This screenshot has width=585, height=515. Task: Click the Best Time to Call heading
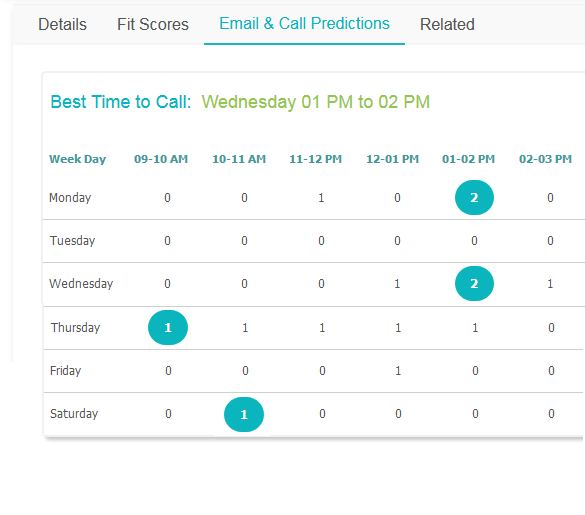[121, 102]
